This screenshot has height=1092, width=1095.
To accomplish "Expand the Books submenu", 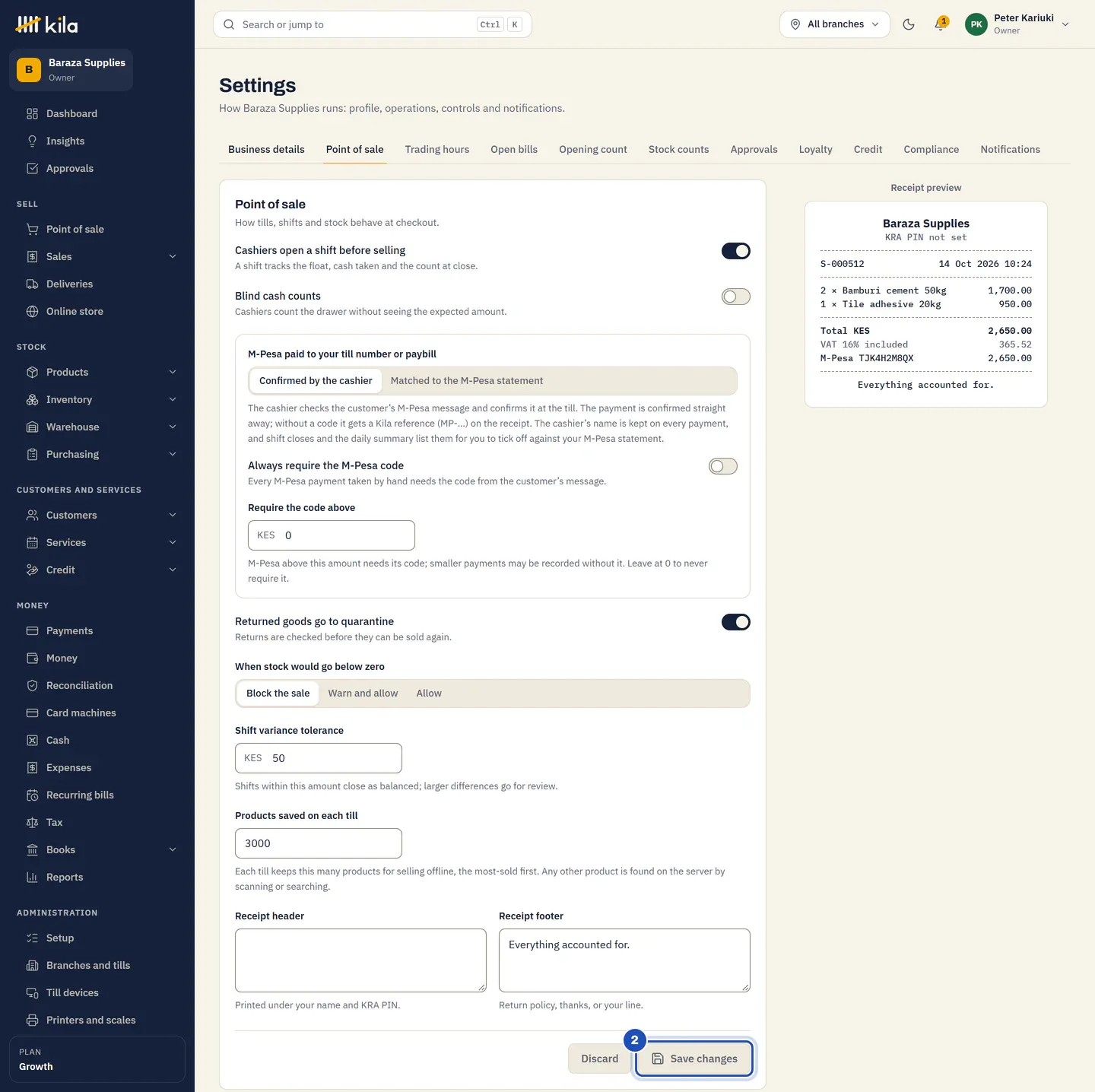I will click(x=173, y=849).
